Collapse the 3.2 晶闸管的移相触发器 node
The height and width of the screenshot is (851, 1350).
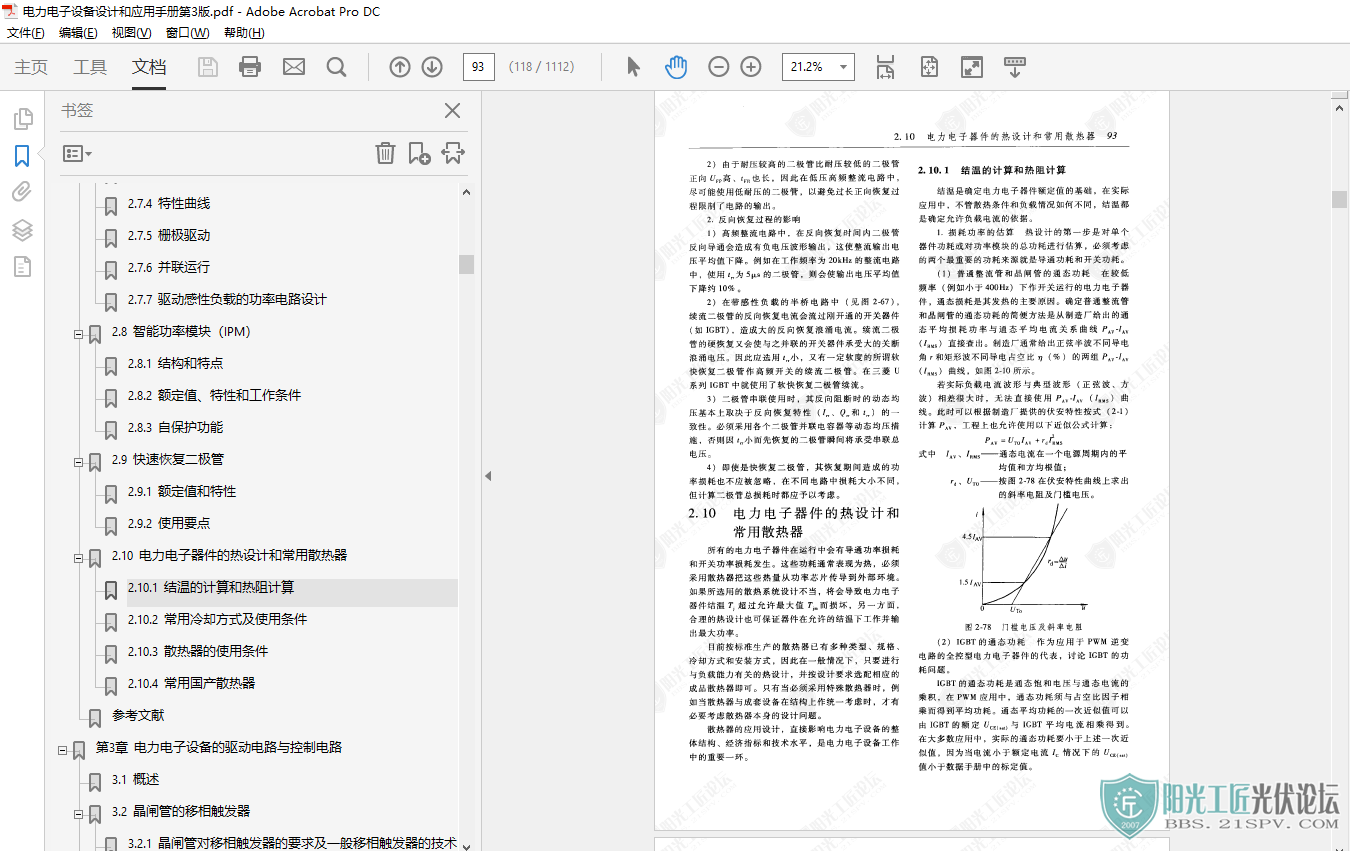[x=78, y=813]
